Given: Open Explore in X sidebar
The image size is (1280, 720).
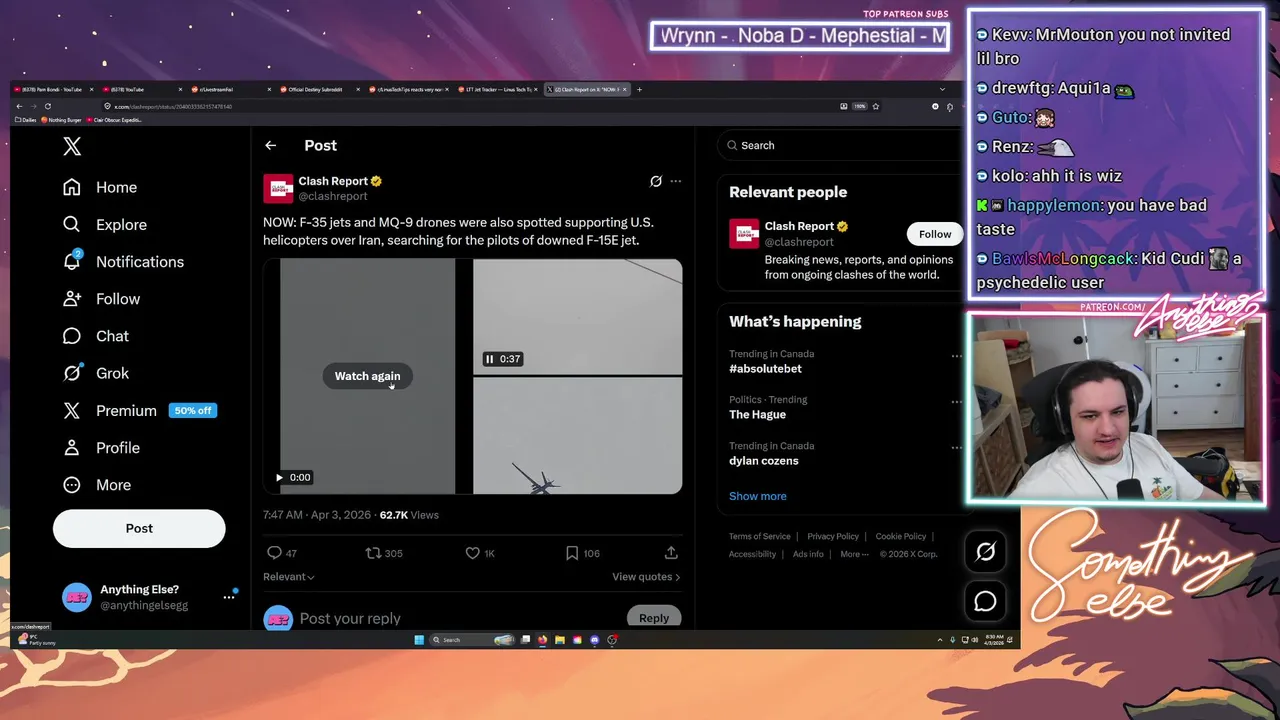Looking at the screenshot, I should (x=105, y=225).
